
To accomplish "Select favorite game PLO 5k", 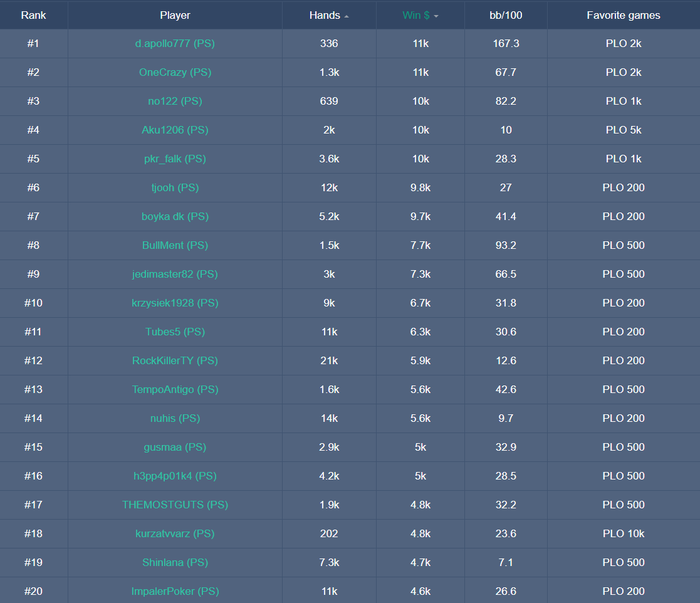I will tap(623, 130).
